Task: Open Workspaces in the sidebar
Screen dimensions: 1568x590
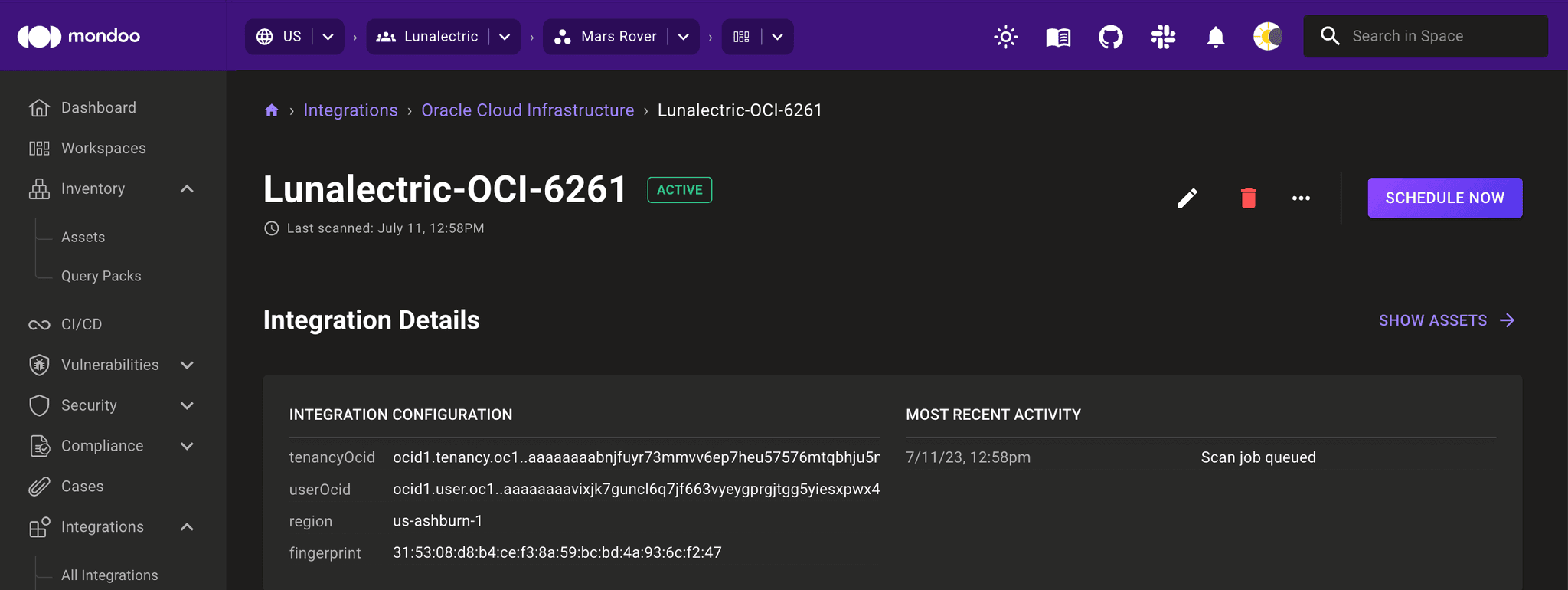Action: coord(103,149)
